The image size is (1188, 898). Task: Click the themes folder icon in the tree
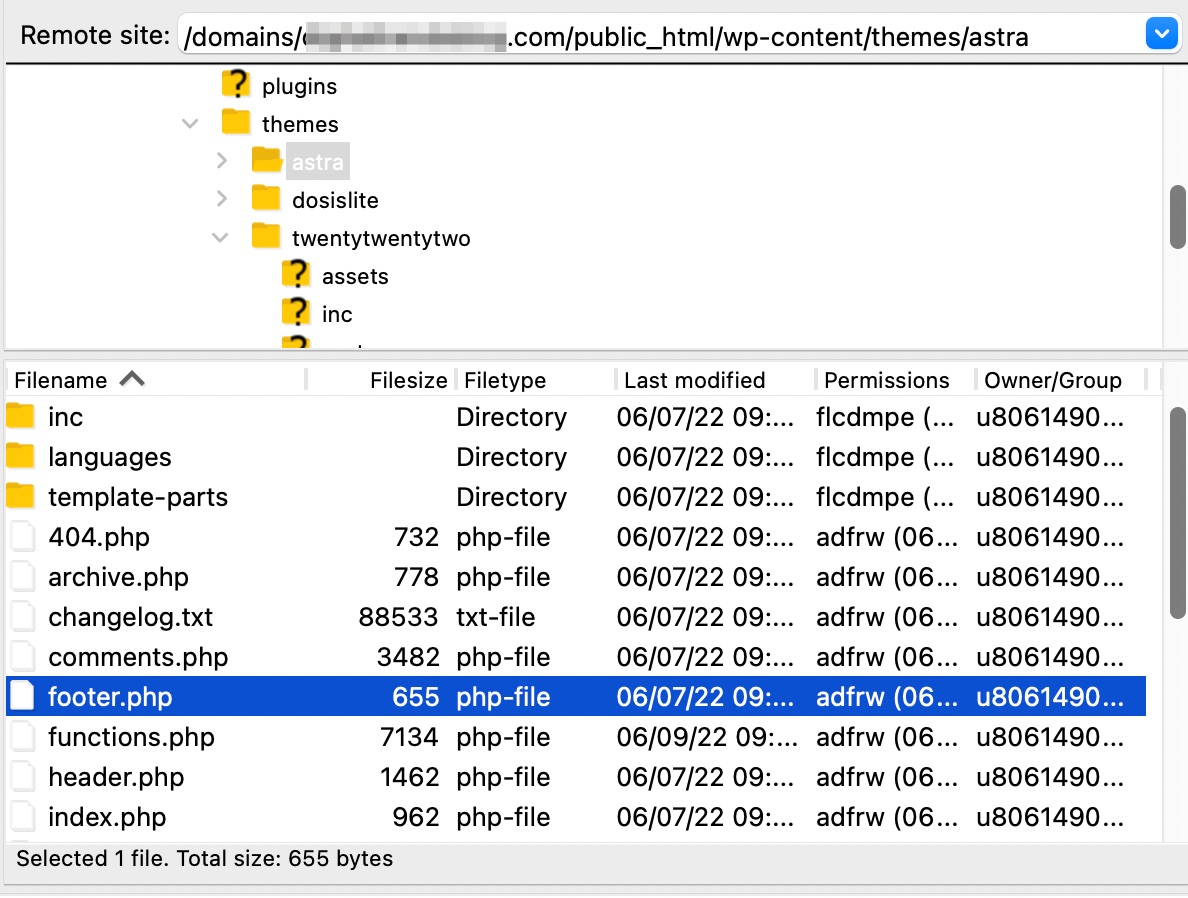[x=236, y=122]
